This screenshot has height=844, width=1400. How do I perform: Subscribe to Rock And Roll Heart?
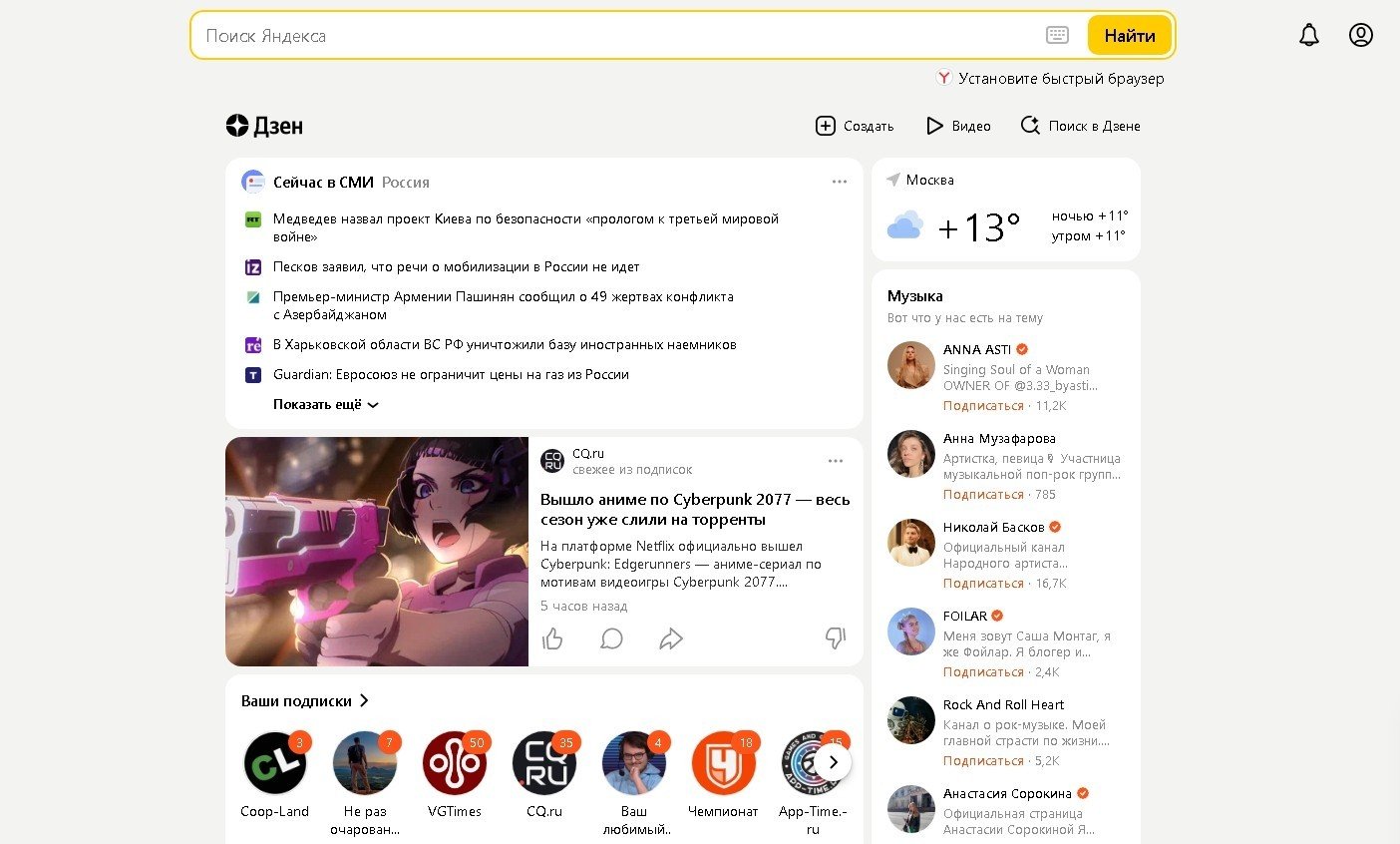coord(983,761)
